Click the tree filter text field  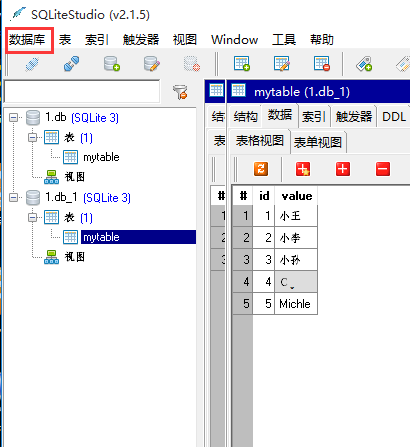tap(82, 92)
